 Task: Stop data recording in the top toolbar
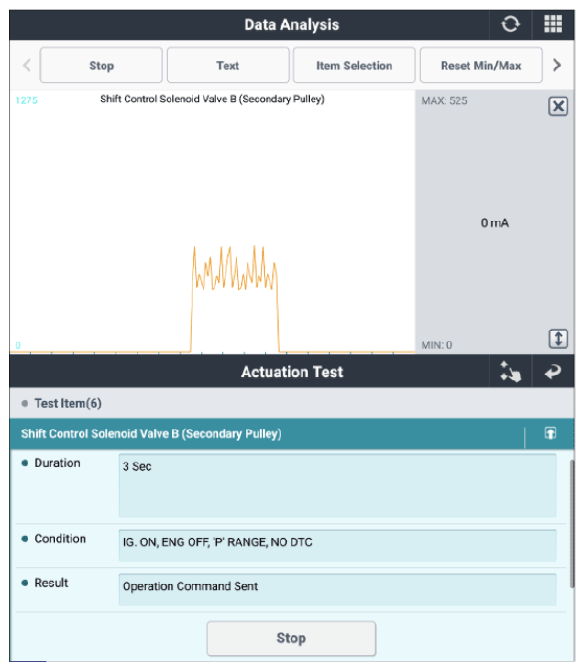click(x=101, y=65)
